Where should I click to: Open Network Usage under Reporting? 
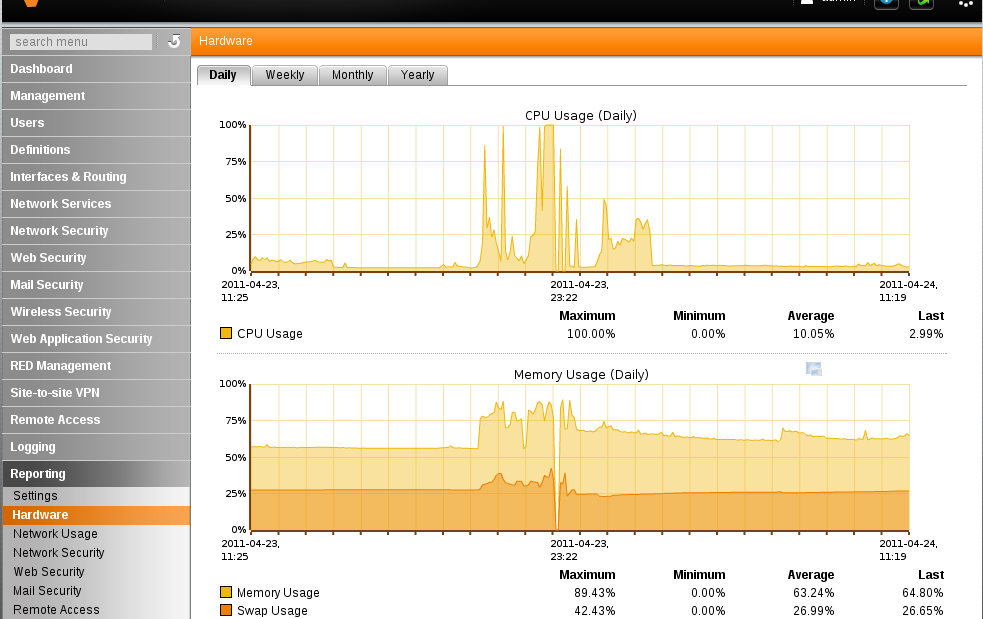coord(55,534)
